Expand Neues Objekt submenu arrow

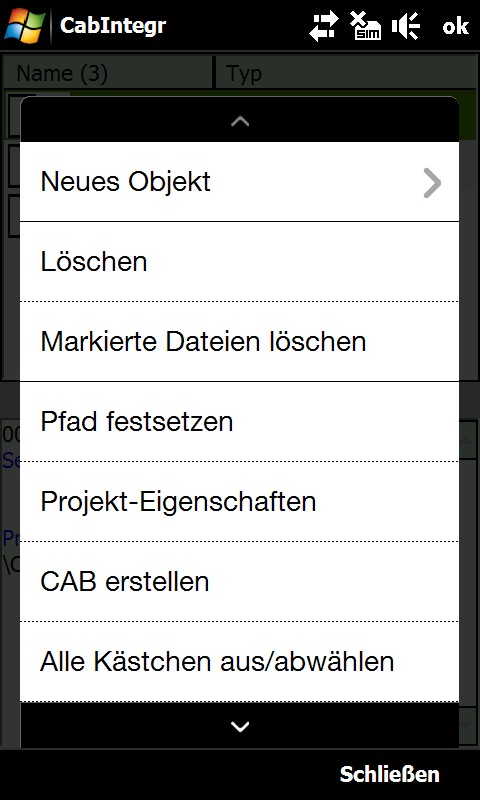point(432,183)
